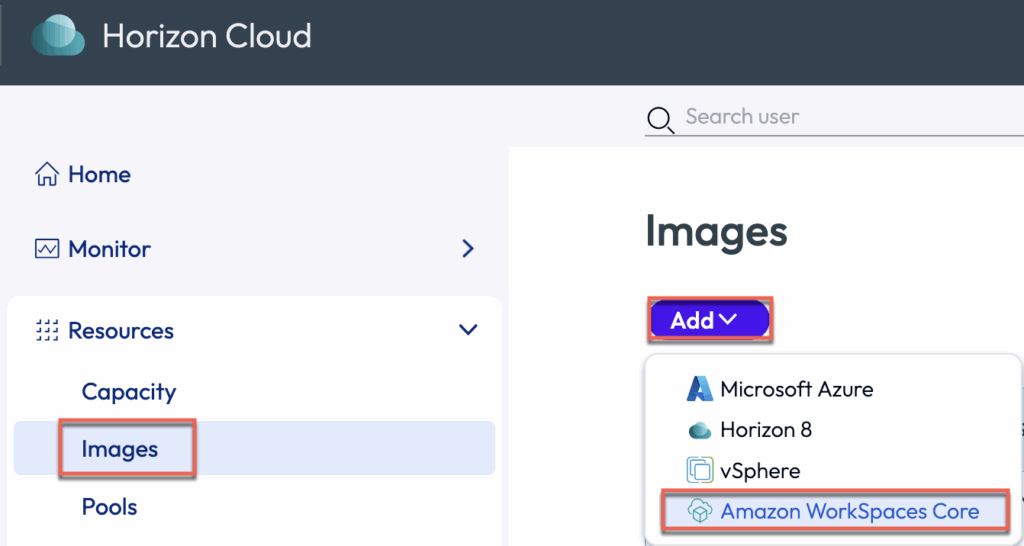Image resolution: width=1024 pixels, height=546 pixels.
Task: Focus the Search user field
Action: click(x=840, y=117)
